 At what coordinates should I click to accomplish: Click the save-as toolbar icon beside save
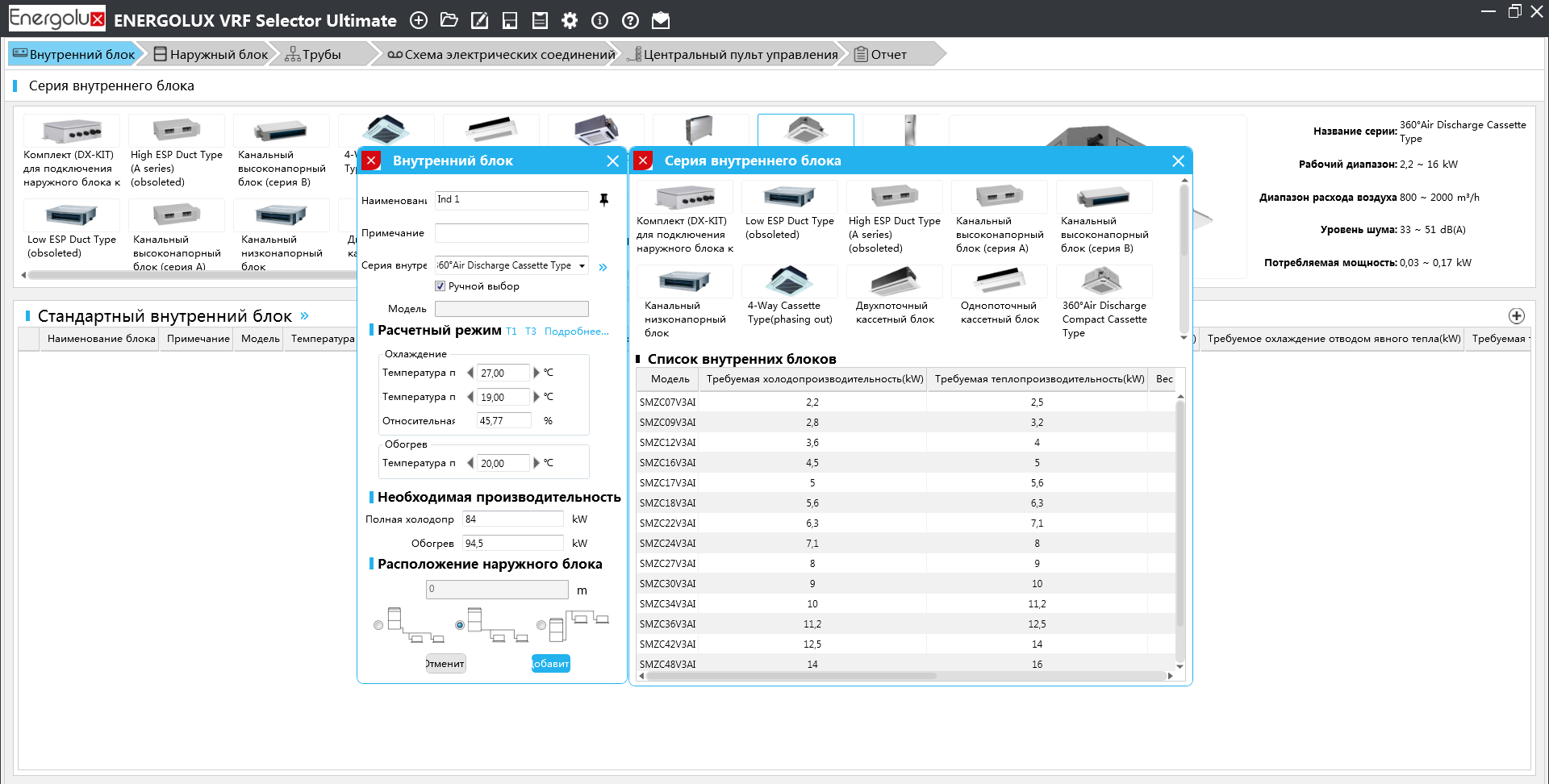540,21
